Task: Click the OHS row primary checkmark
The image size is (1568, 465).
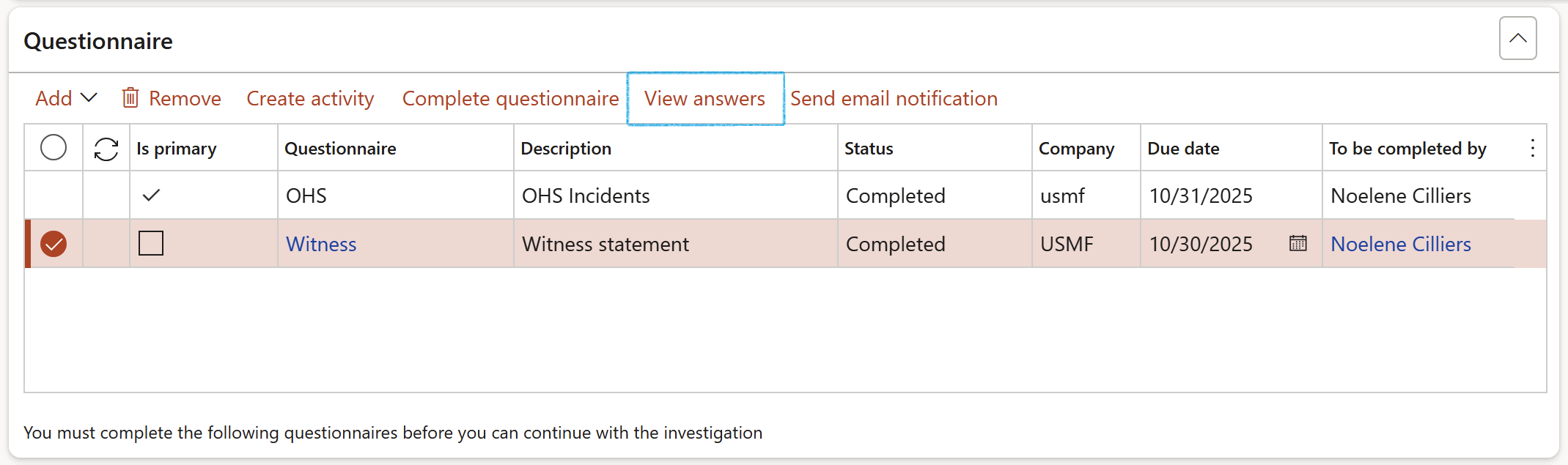Action: coord(151,196)
